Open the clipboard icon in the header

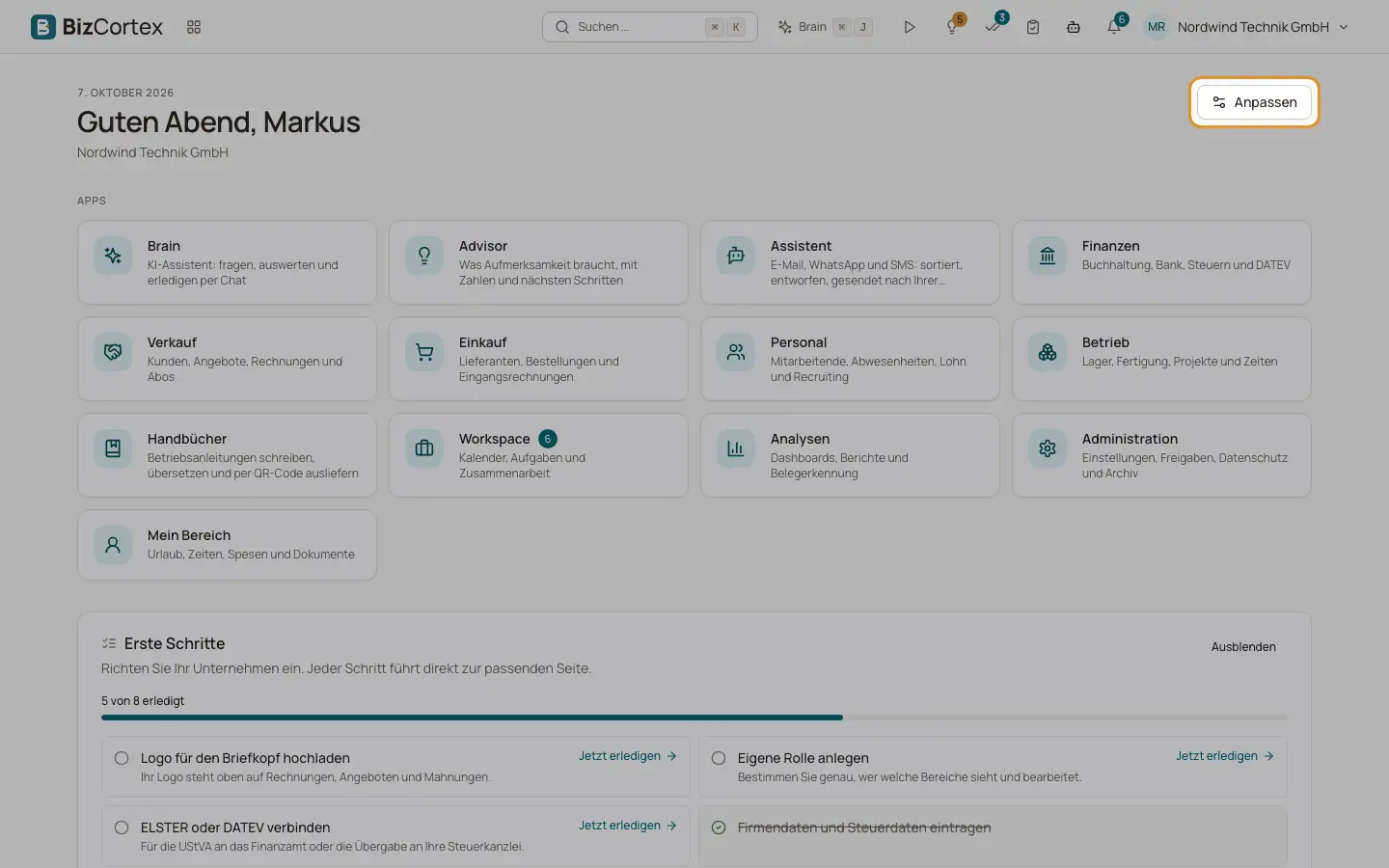1033,27
